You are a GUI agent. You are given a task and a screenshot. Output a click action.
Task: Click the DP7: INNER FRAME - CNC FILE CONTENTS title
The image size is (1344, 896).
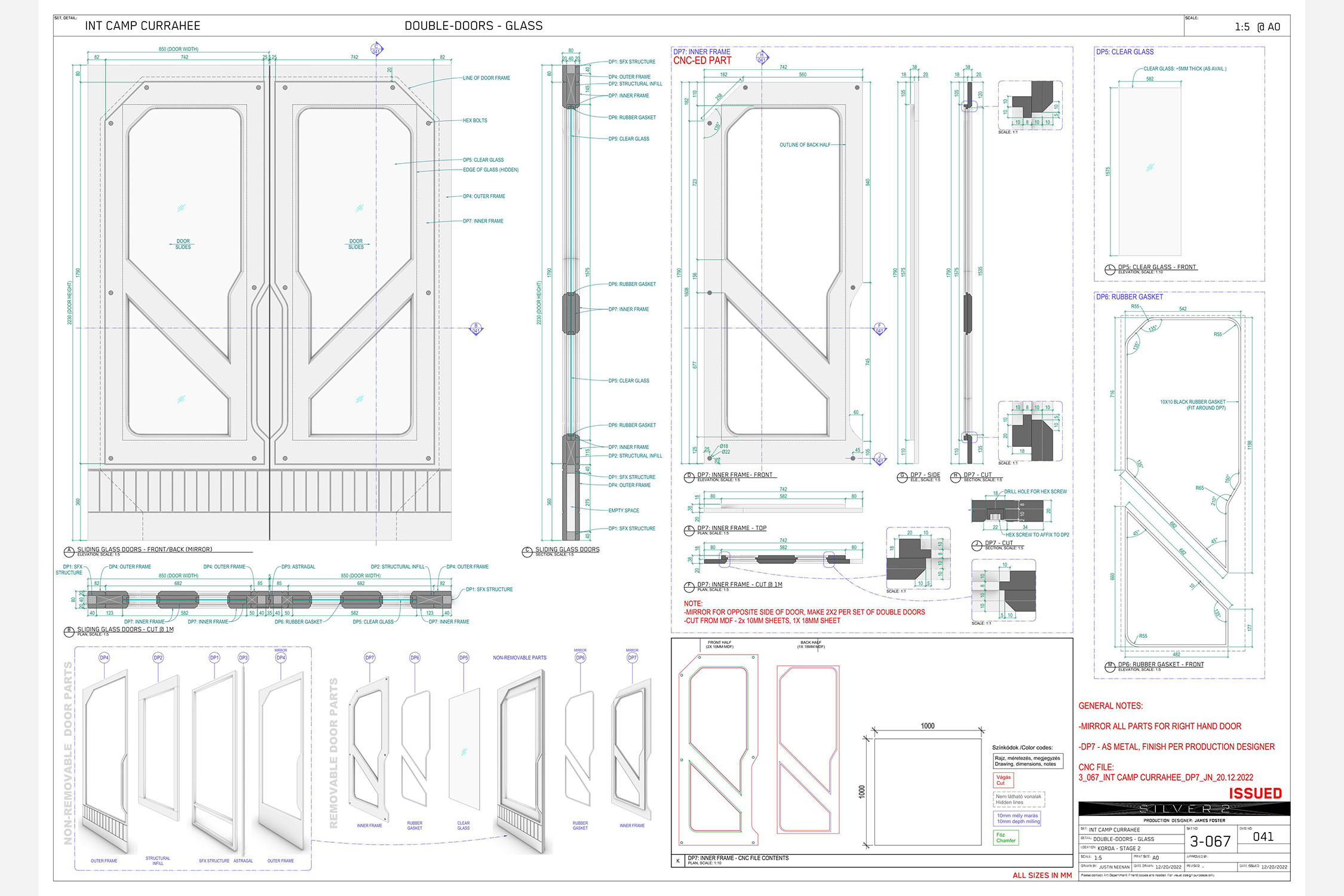pyautogui.click(x=738, y=858)
